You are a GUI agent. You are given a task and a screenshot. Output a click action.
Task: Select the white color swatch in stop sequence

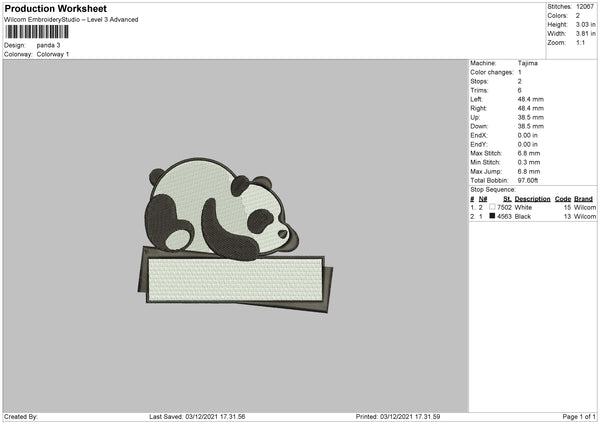492,207
